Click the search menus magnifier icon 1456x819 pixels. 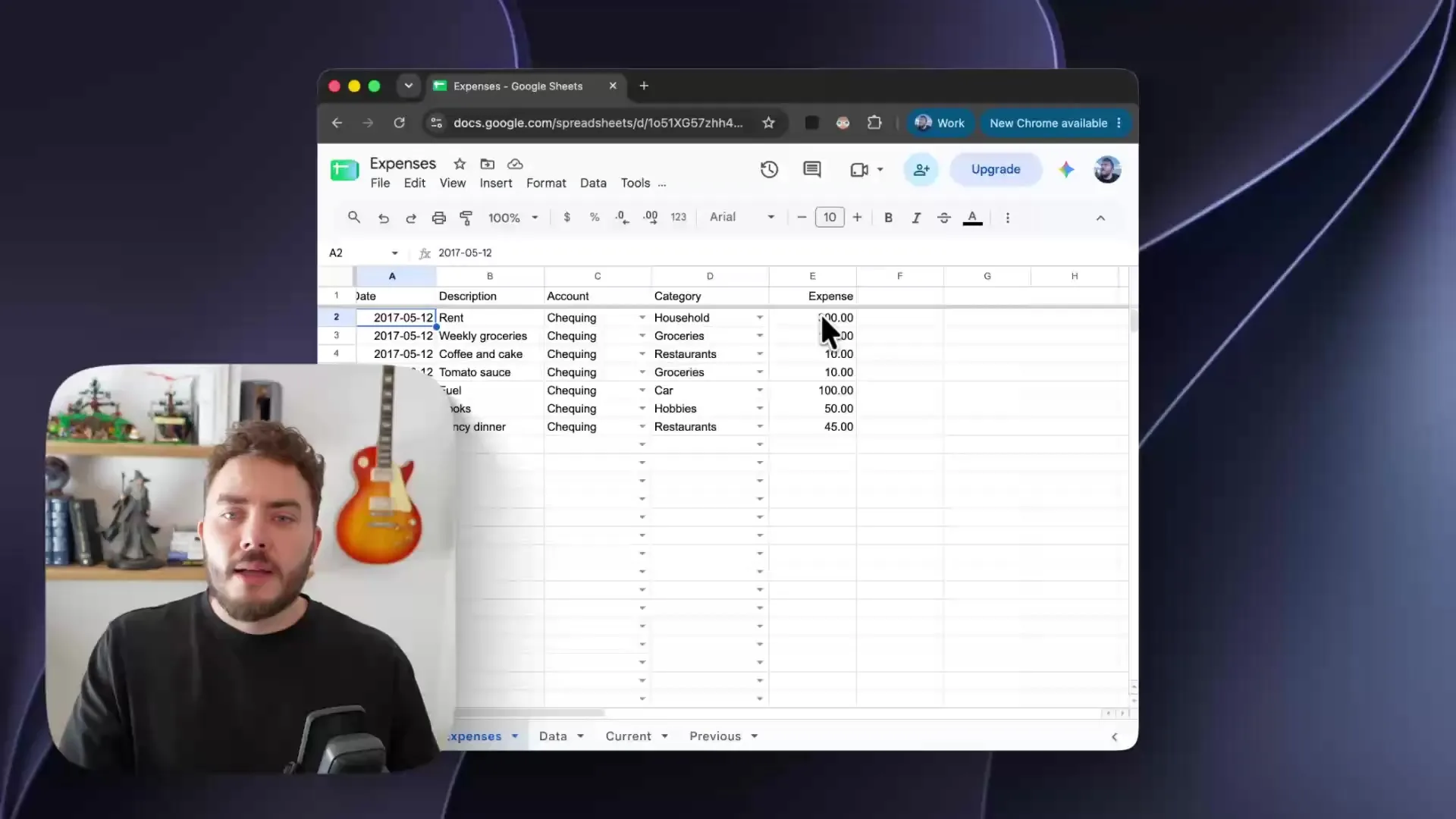click(353, 218)
